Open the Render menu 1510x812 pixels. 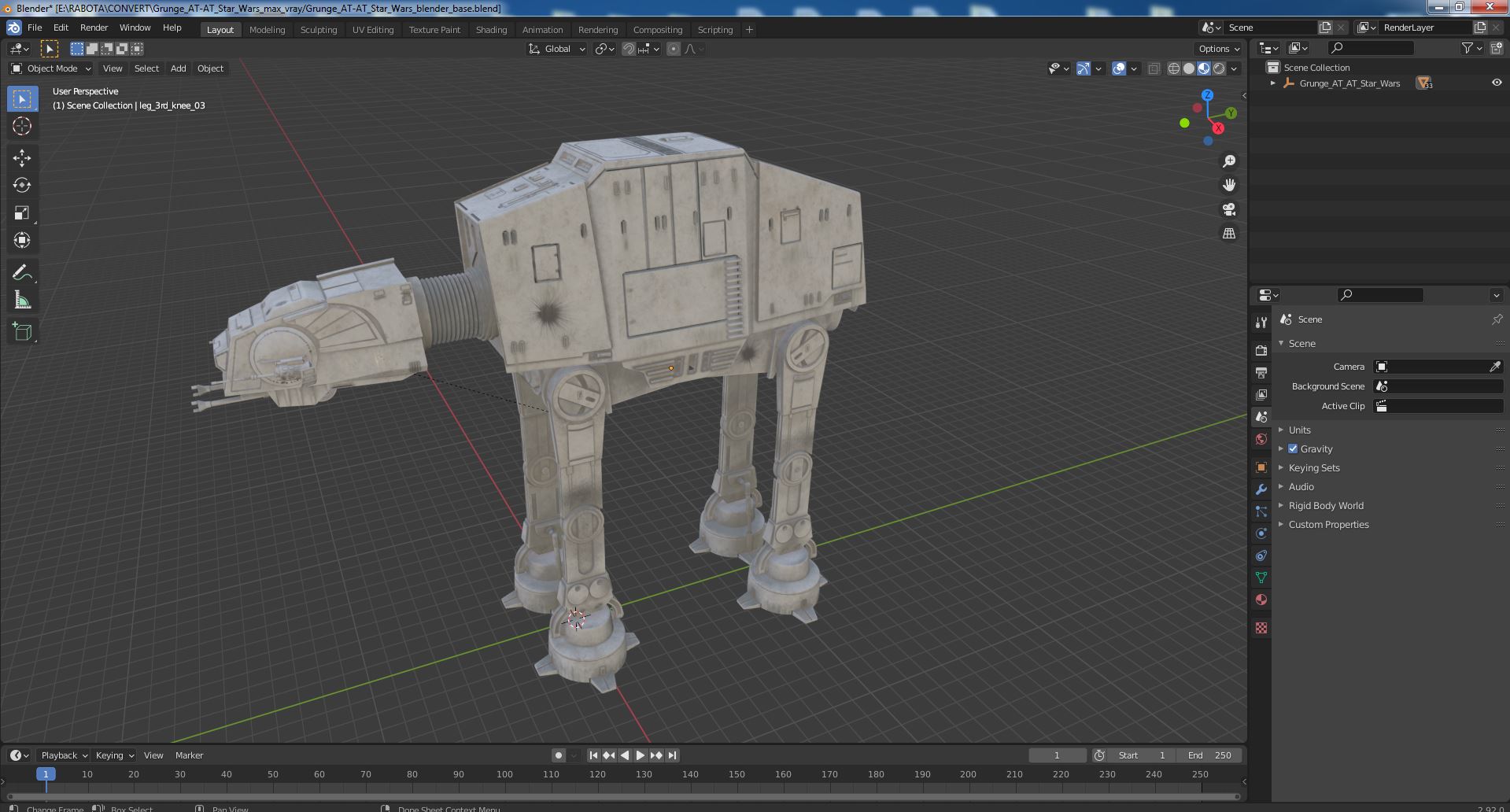click(x=94, y=28)
